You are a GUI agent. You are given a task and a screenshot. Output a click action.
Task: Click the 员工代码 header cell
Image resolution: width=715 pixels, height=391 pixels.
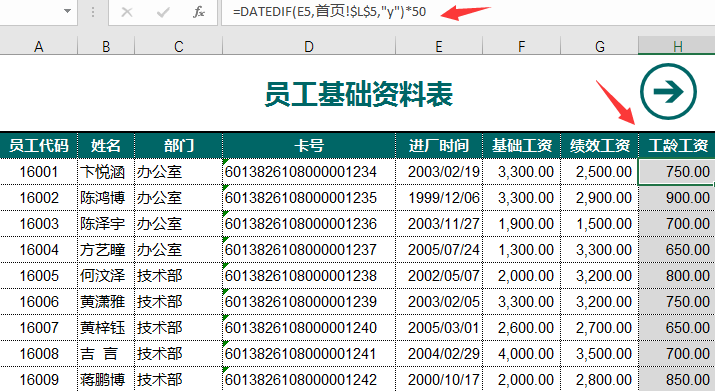(39, 146)
